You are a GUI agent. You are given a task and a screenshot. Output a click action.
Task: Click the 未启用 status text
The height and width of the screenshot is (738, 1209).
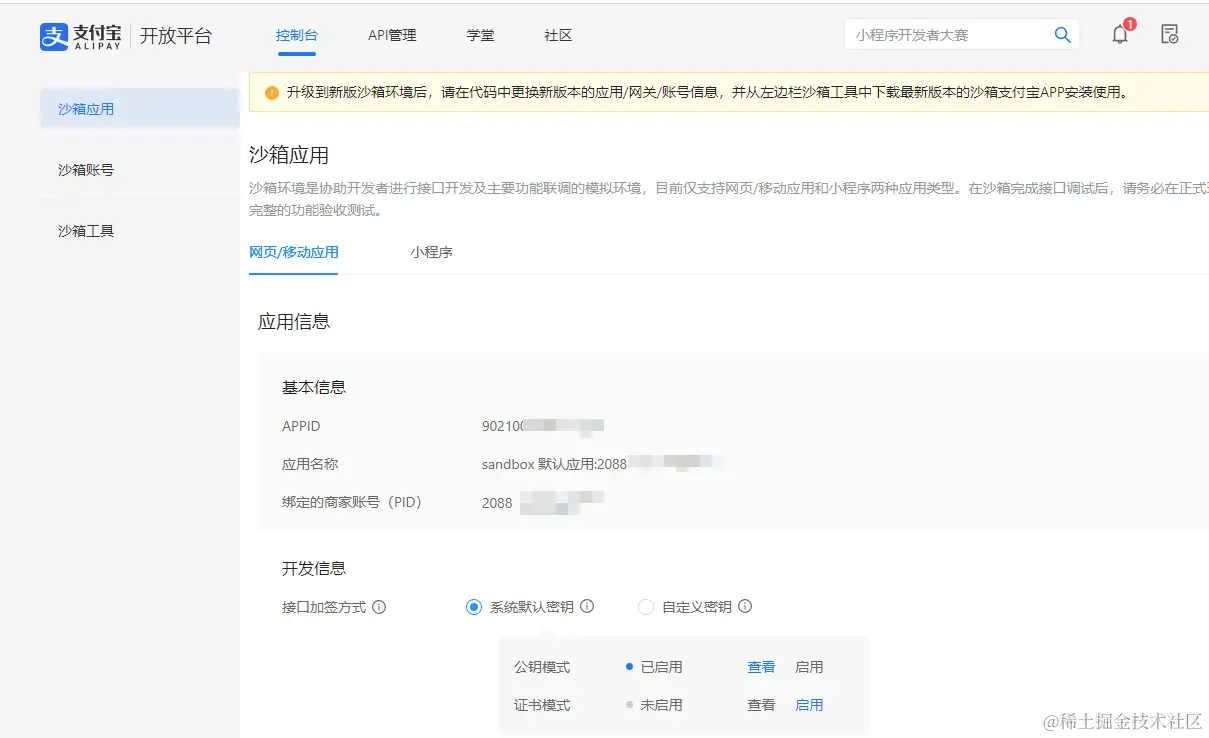(x=661, y=705)
